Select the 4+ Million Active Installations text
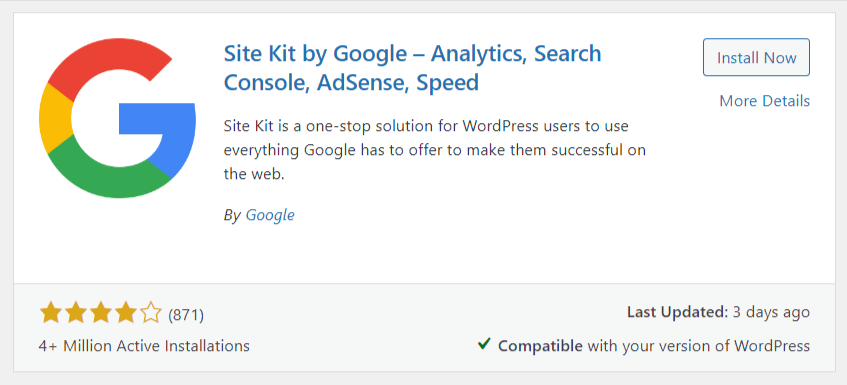847x385 pixels. [144, 346]
